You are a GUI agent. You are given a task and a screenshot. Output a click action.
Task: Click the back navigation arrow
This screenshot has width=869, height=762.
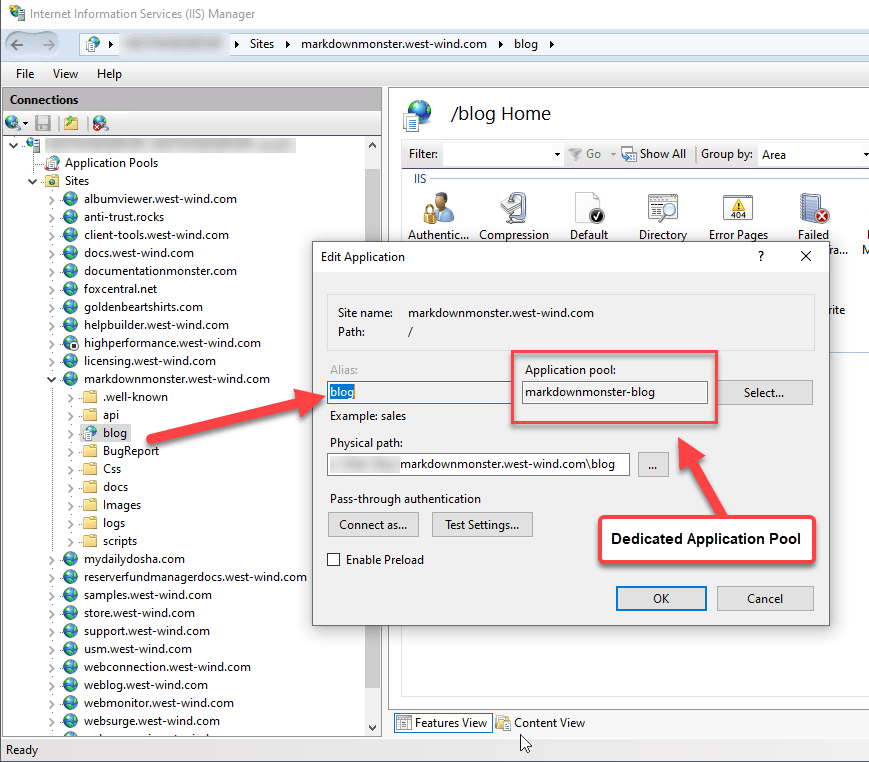point(17,44)
